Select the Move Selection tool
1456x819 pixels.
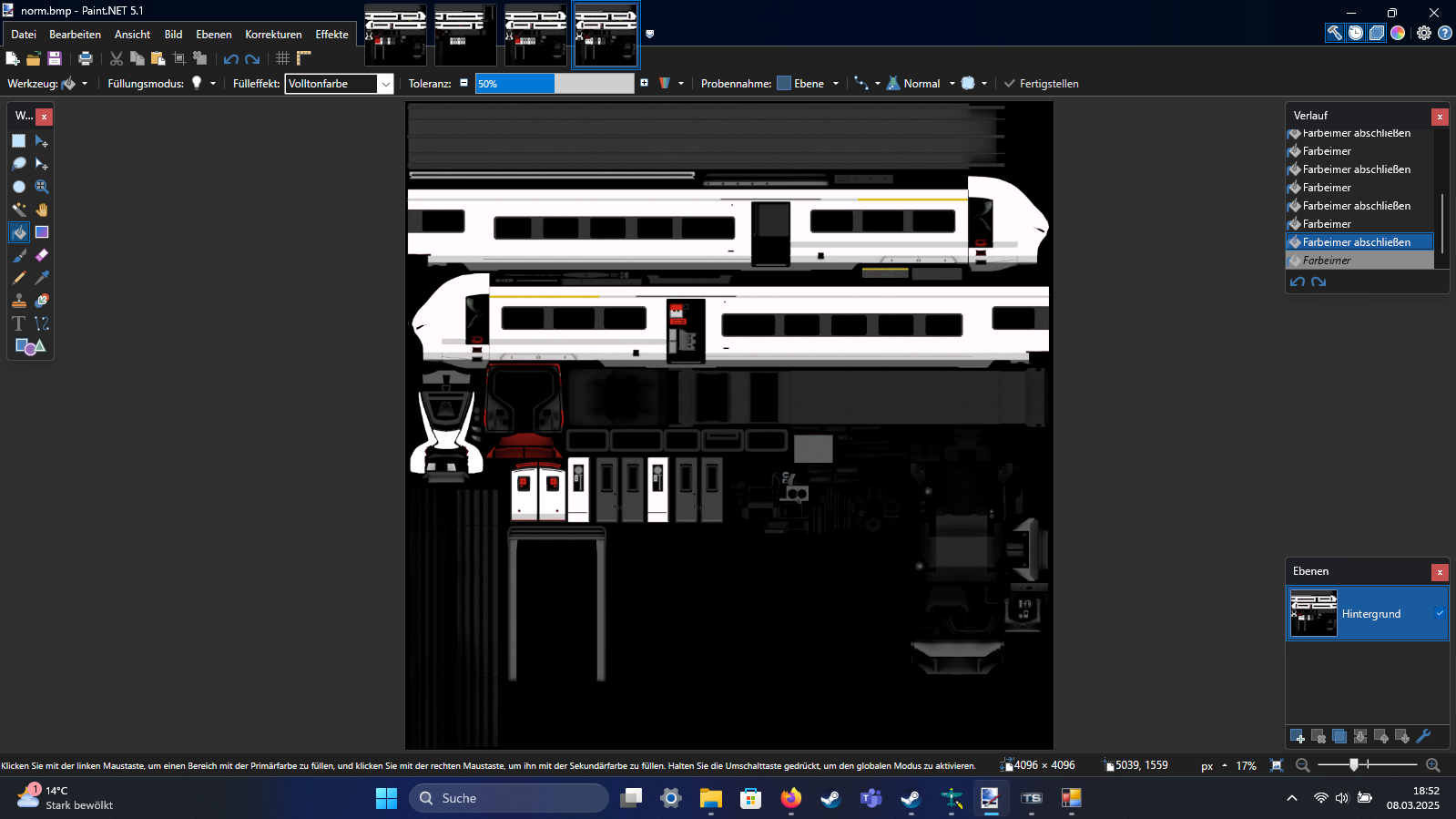tap(42, 164)
